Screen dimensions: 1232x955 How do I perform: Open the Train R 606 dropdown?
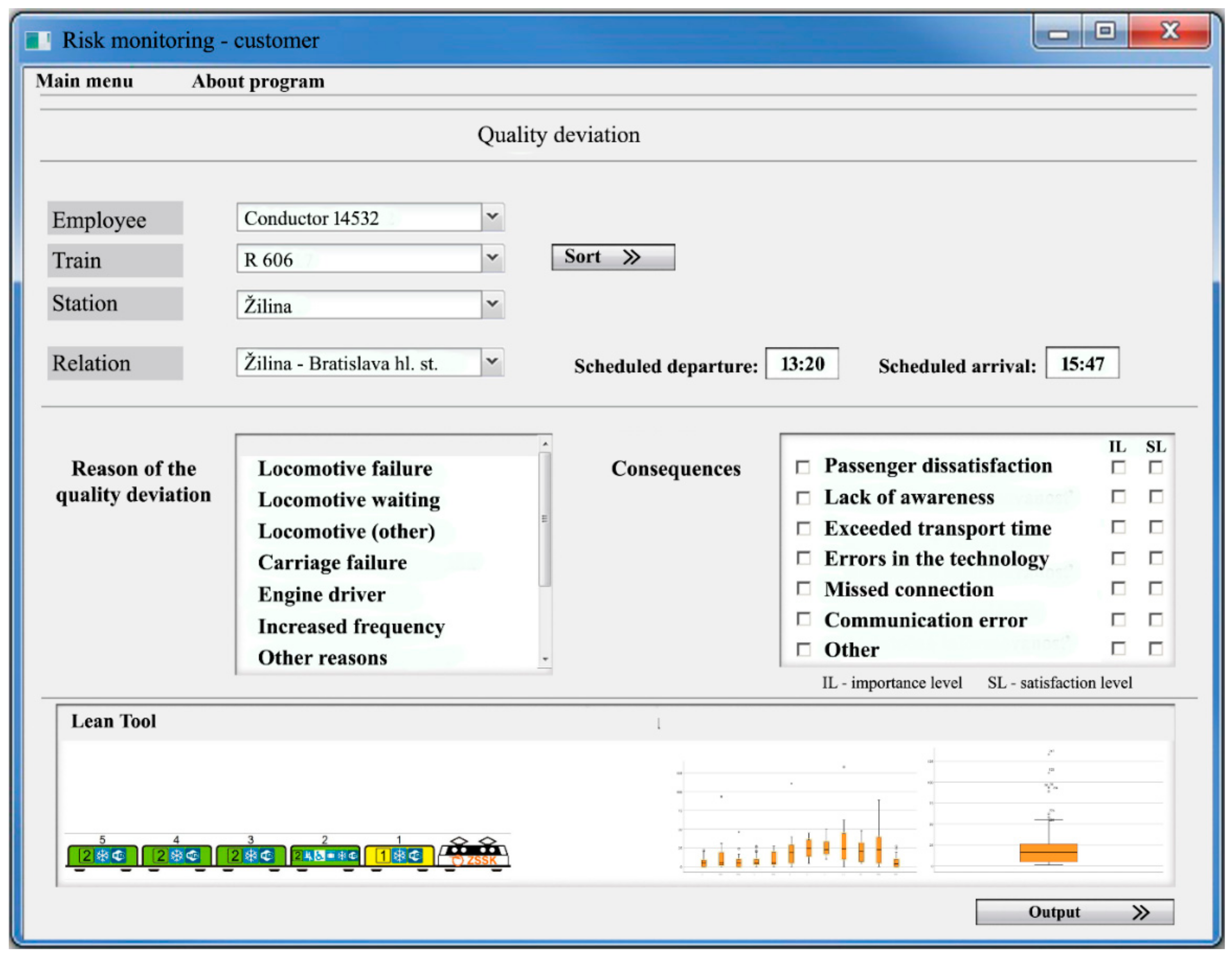click(492, 258)
